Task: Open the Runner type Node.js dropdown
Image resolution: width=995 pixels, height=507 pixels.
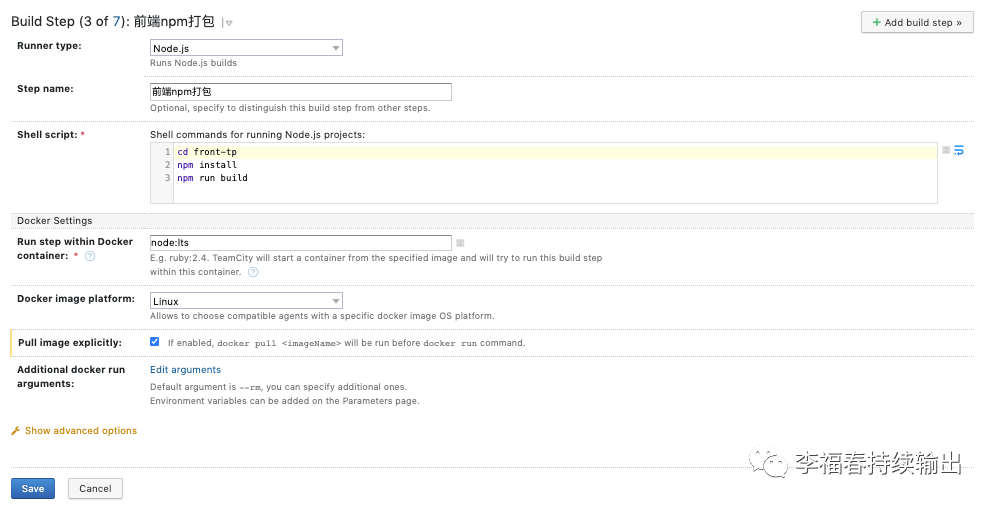Action: [x=246, y=48]
